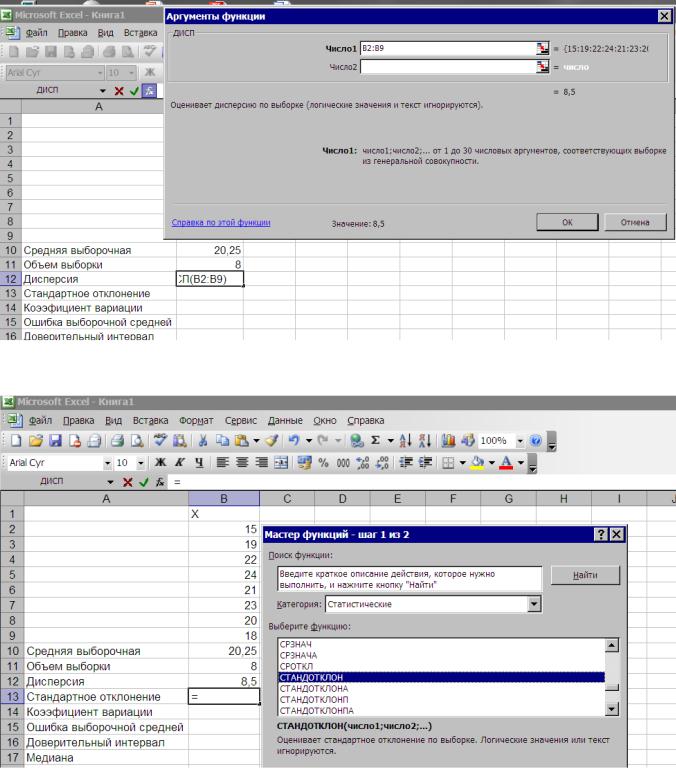Viewport: 676px width, 768px height.
Task: Open Справка menu
Action: click(365, 420)
